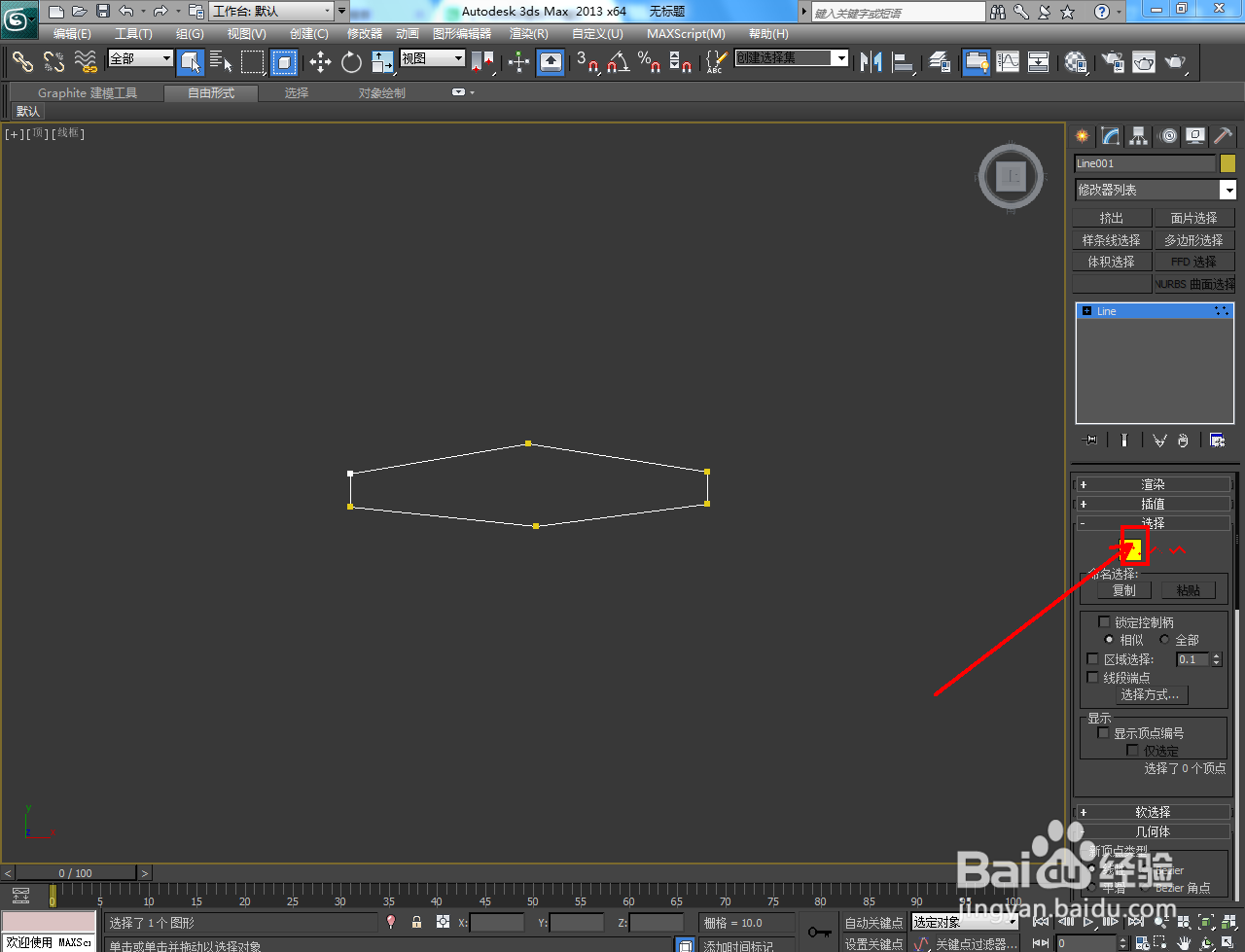Switch to the Create command panel tab
Viewport: 1245px width, 952px height.
point(1083,136)
